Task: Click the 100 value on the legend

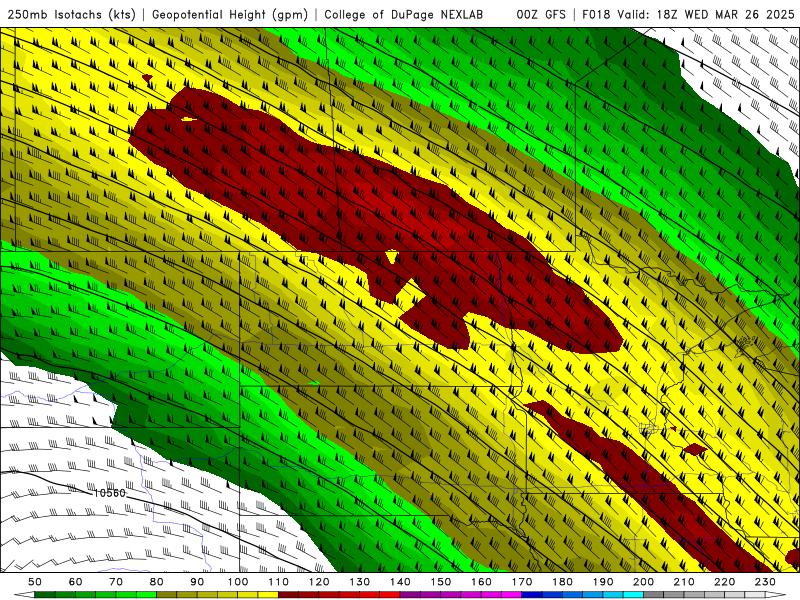Action: 238,582
